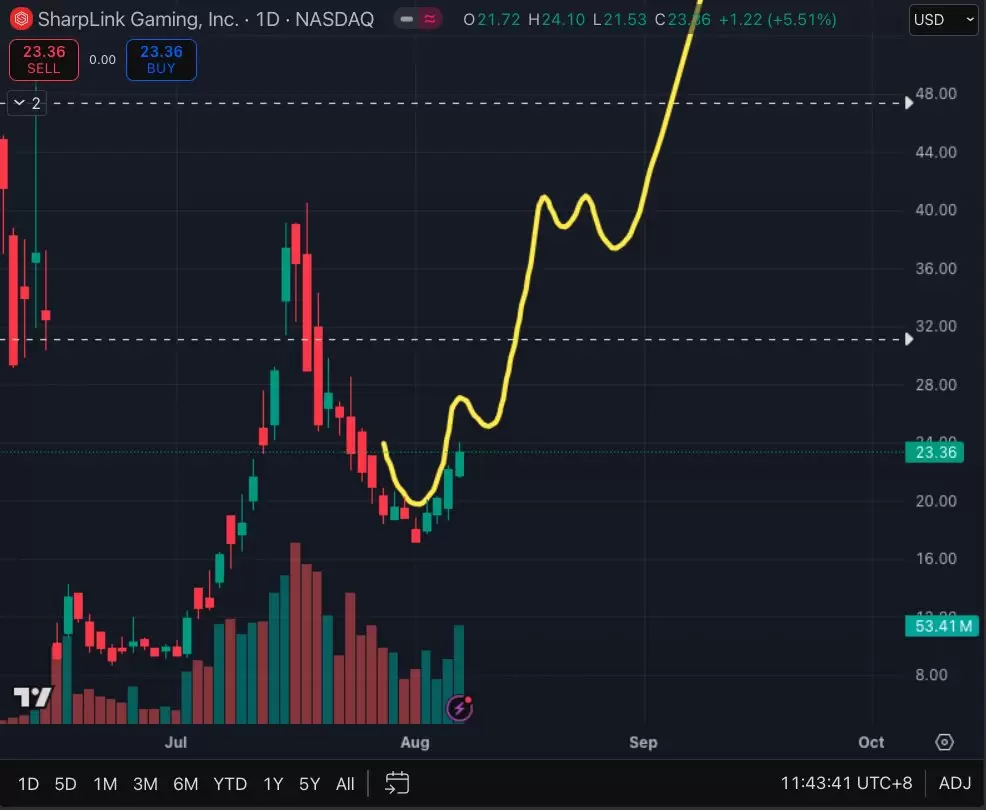The width and height of the screenshot is (986, 810).
Task: Click the 23.36 current price axis label
Action: tap(934, 452)
